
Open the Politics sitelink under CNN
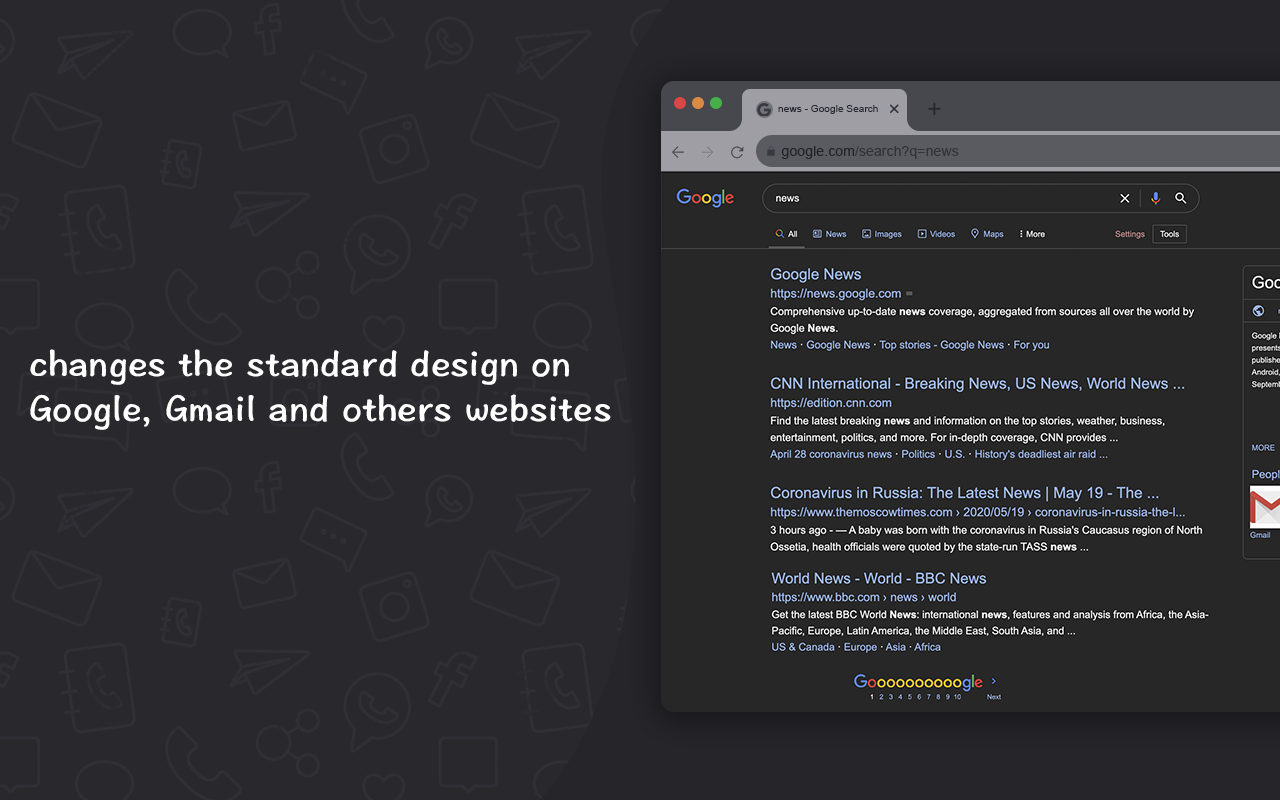(x=918, y=454)
